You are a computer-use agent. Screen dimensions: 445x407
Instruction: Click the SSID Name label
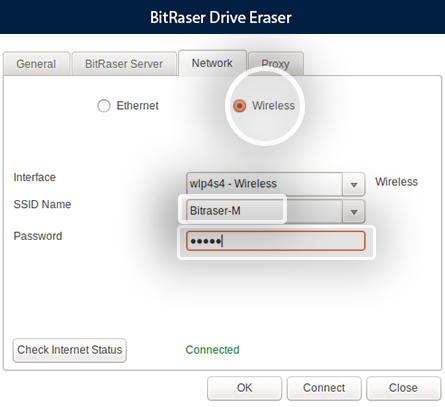point(42,204)
